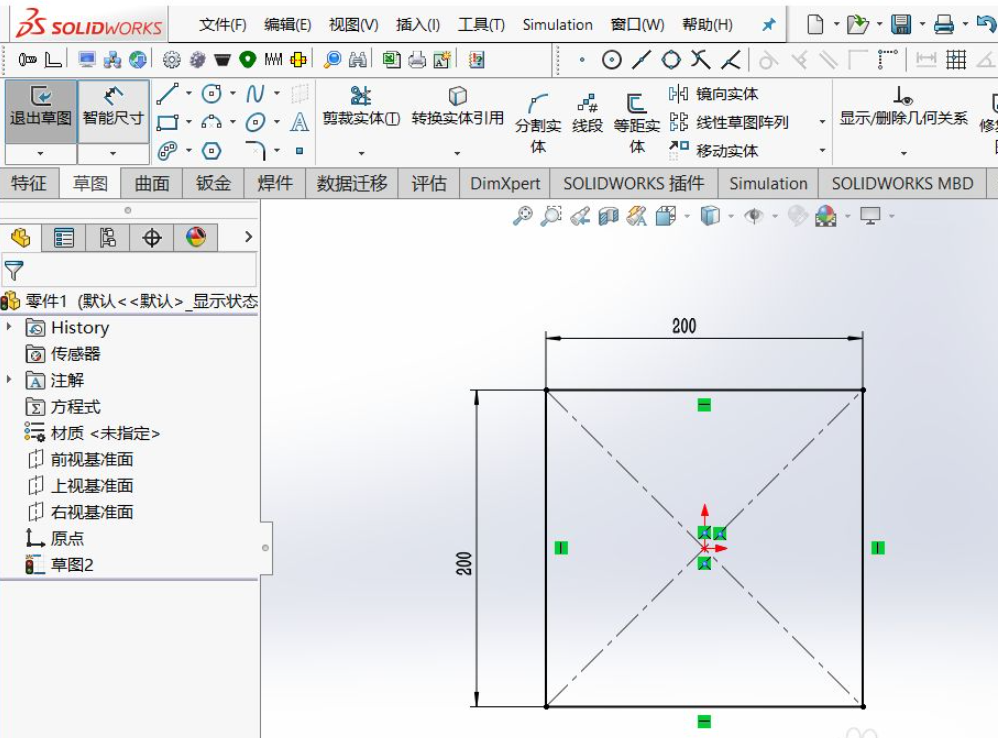The image size is (998, 738).
Task: Click the Print icon
Action: [944, 25]
